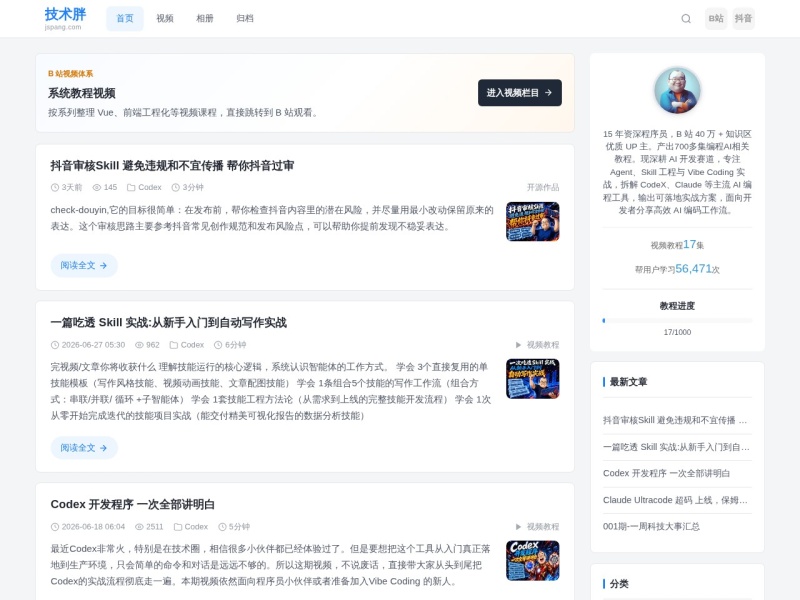Image resolution: width=800 pixels, height=600 pixels.
Task: Open the 相册 nav item
Action: pos(205,18)
